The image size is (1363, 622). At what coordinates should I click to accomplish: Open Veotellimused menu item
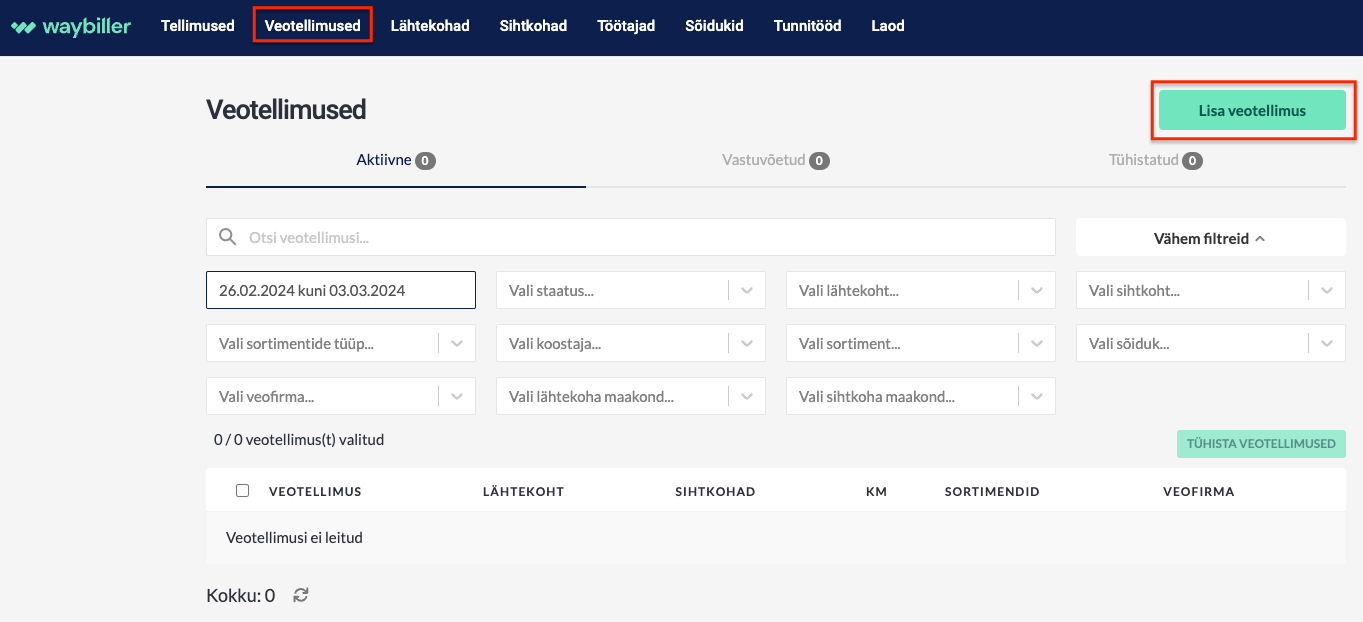[312, 26]
